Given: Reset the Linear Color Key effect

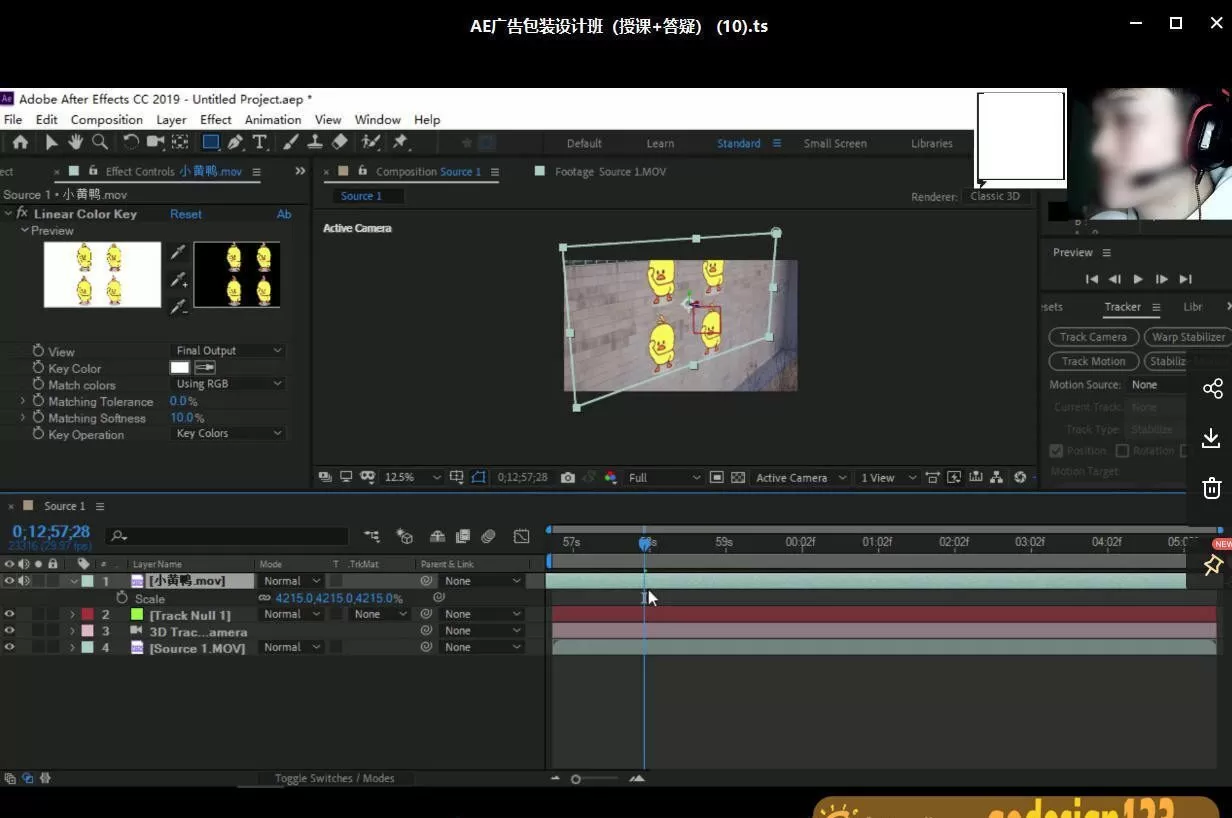Looking at the screenshot, I should (185, 214).
